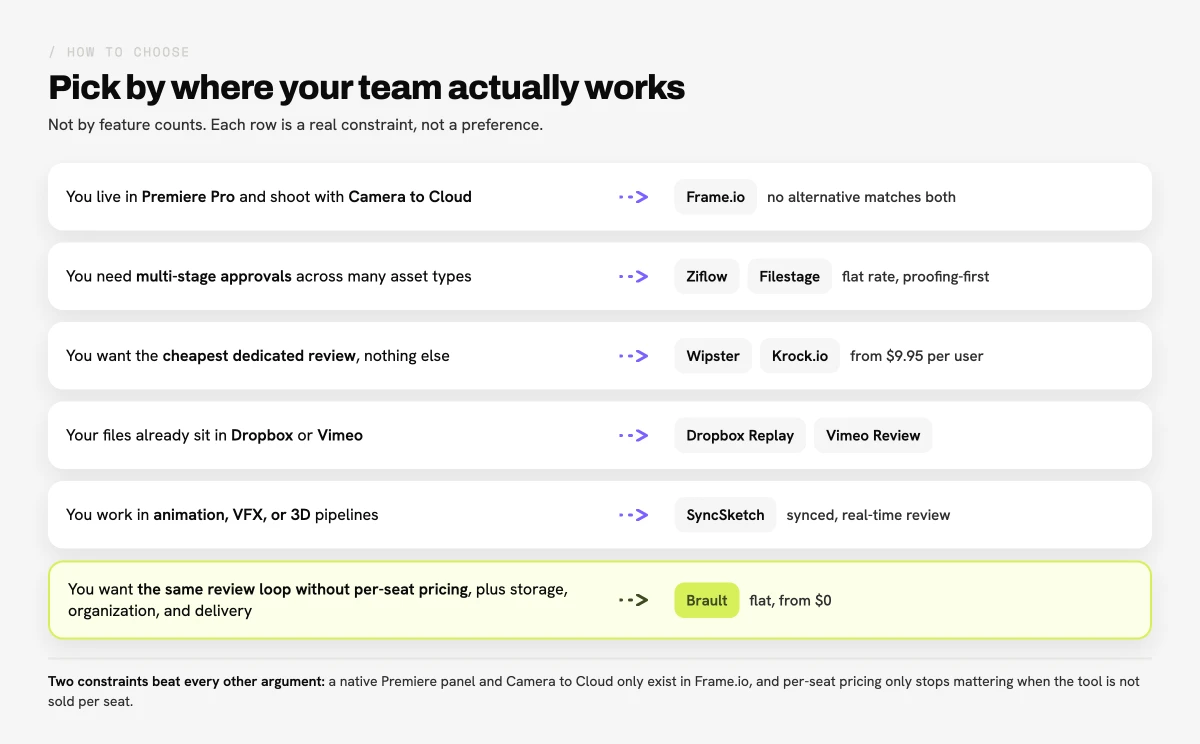Select the Ziflow tag

707,276
